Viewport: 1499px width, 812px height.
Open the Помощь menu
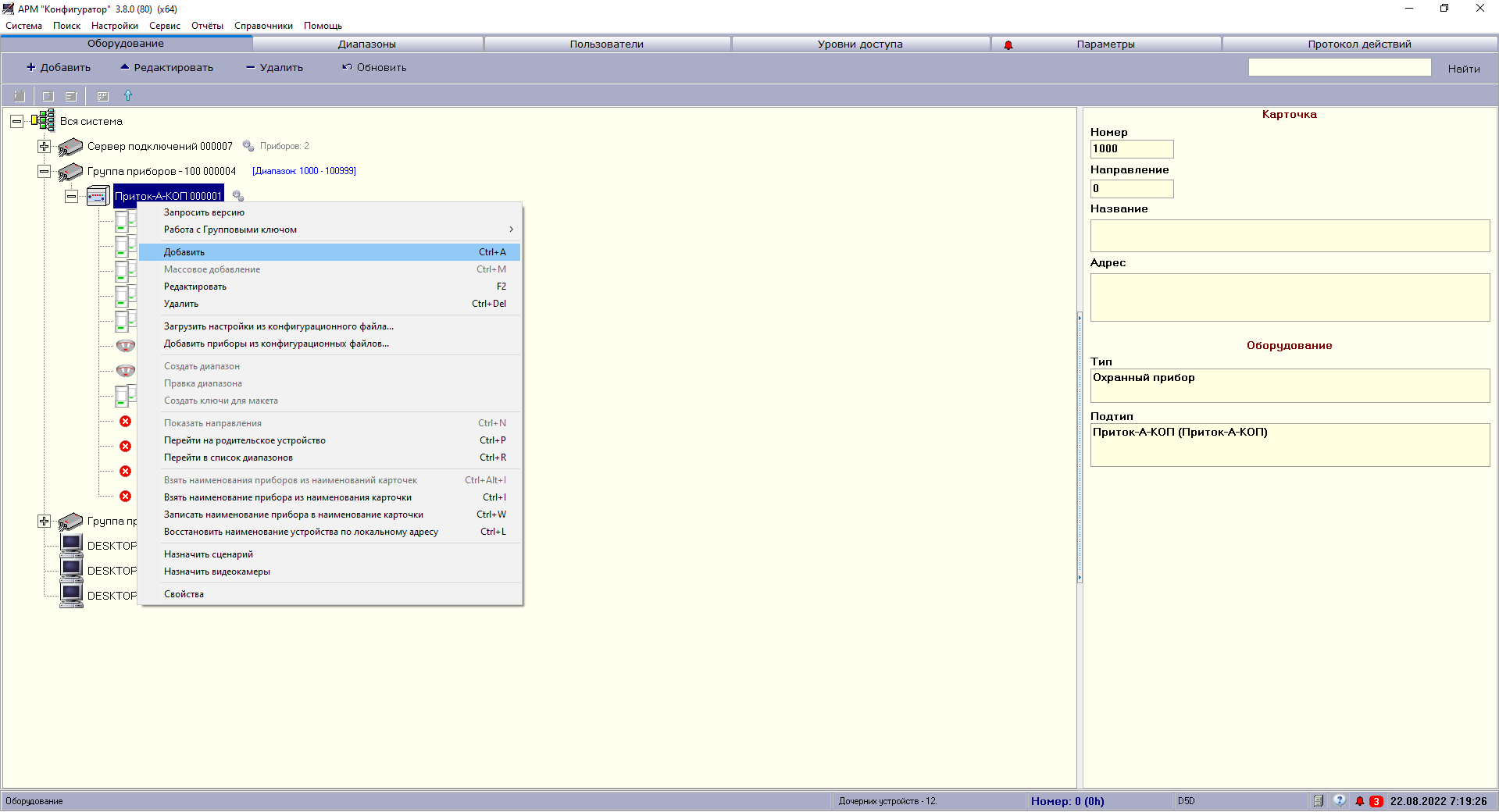point(323,26)
